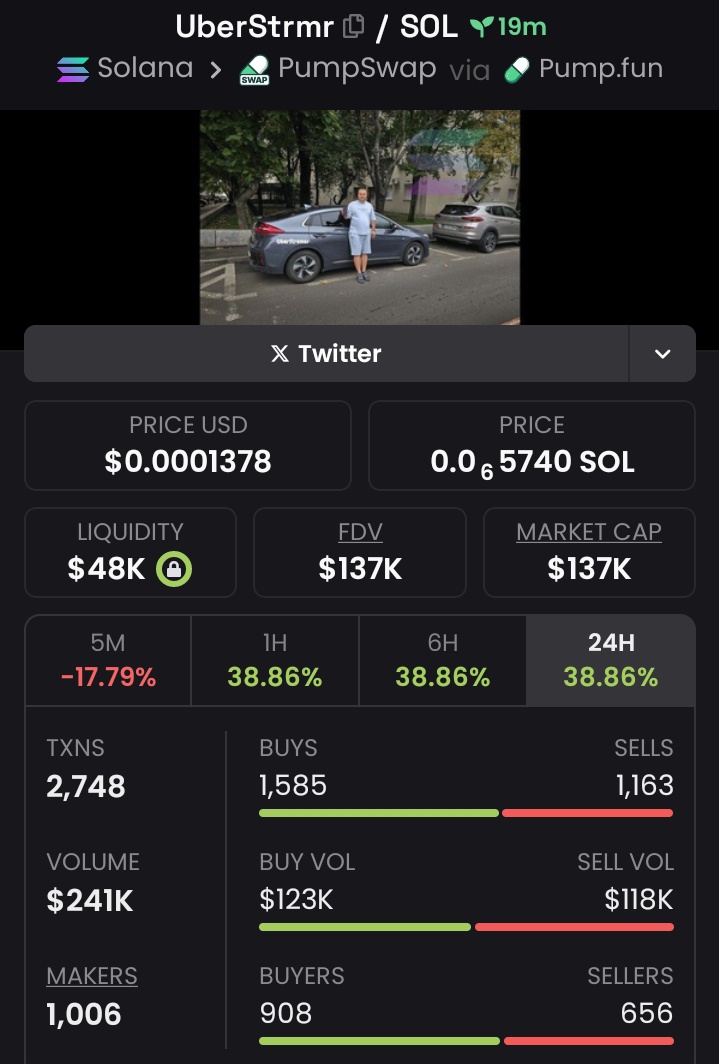Screen dimensions: 719x1064
Task: Click the Pump.fun pill icon
Action: 517,70
